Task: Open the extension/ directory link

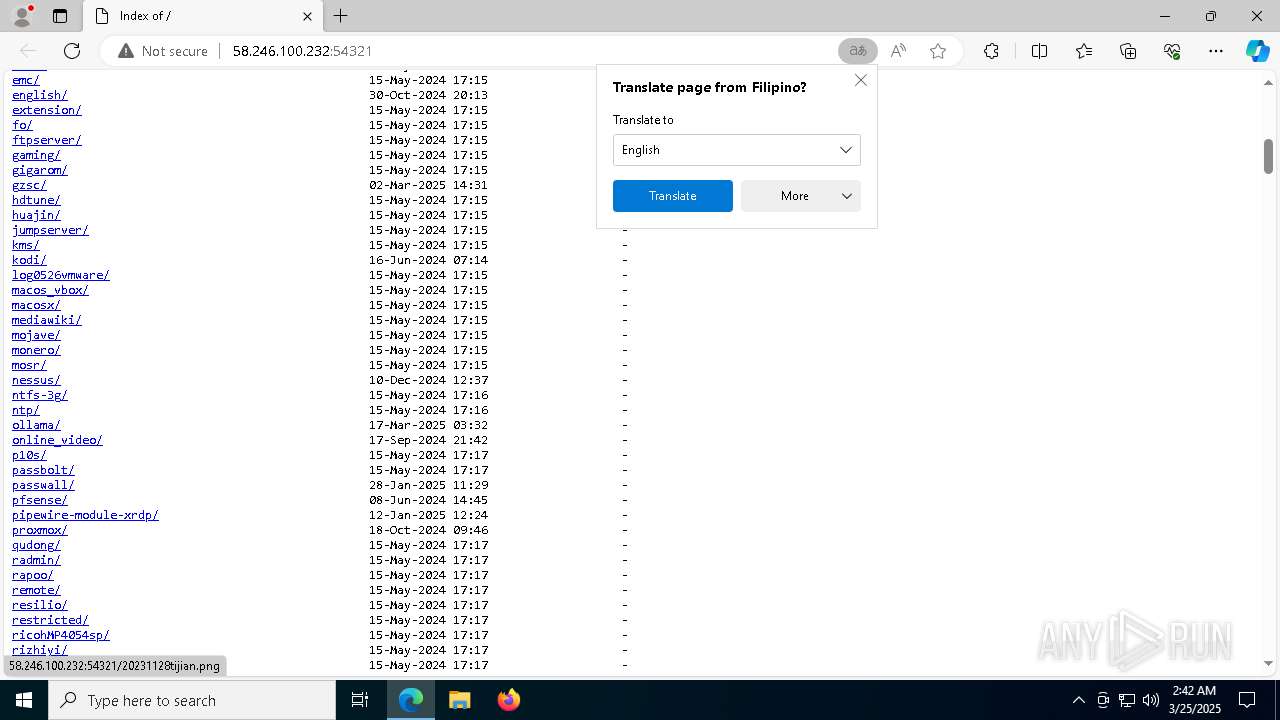Action: coord(47,110)
